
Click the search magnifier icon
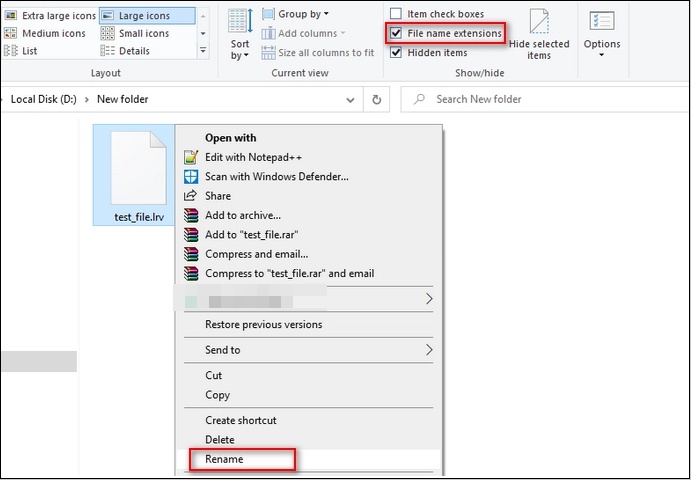pos(419,99)
